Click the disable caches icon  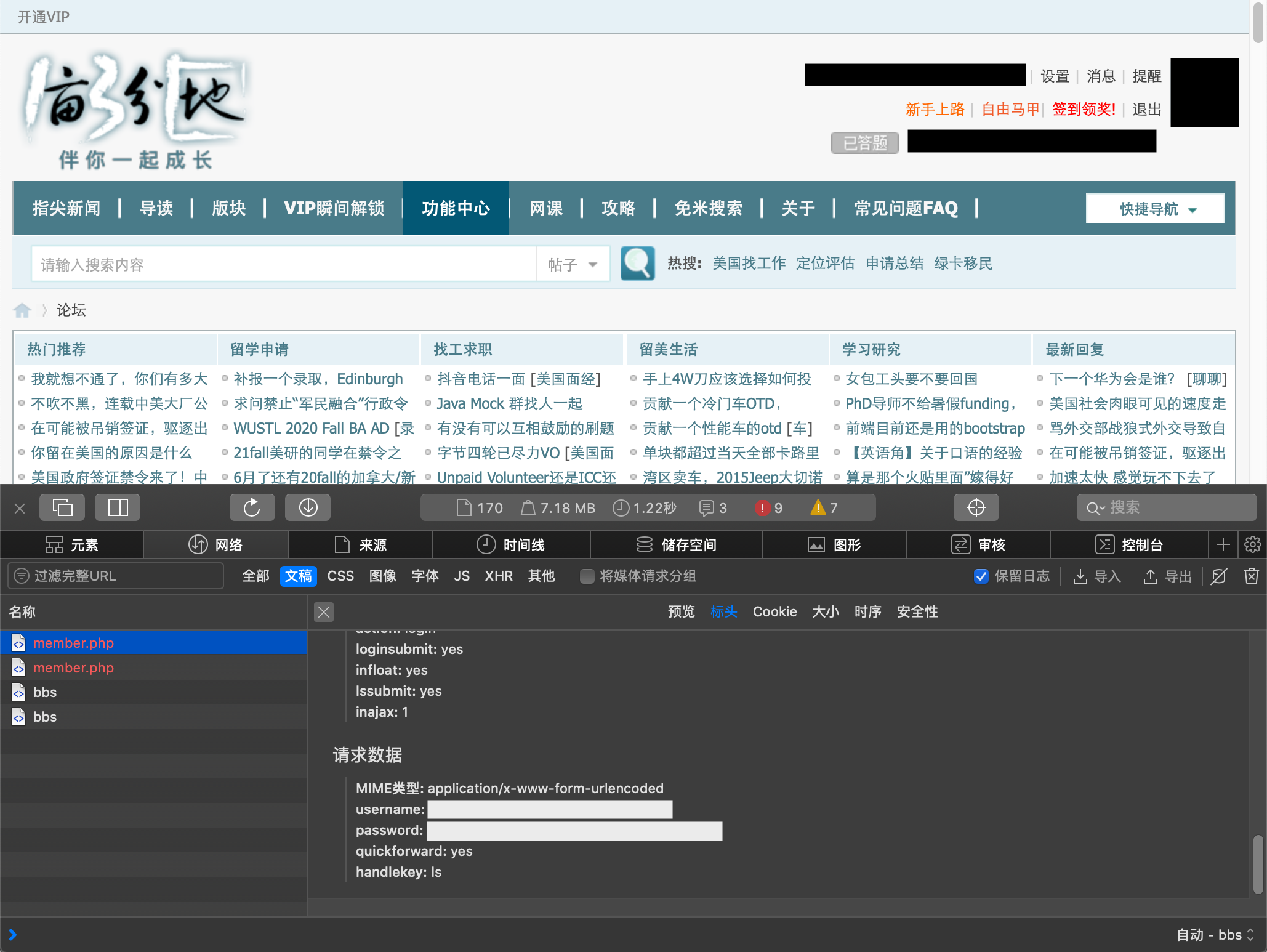(x=1218, y=576)
